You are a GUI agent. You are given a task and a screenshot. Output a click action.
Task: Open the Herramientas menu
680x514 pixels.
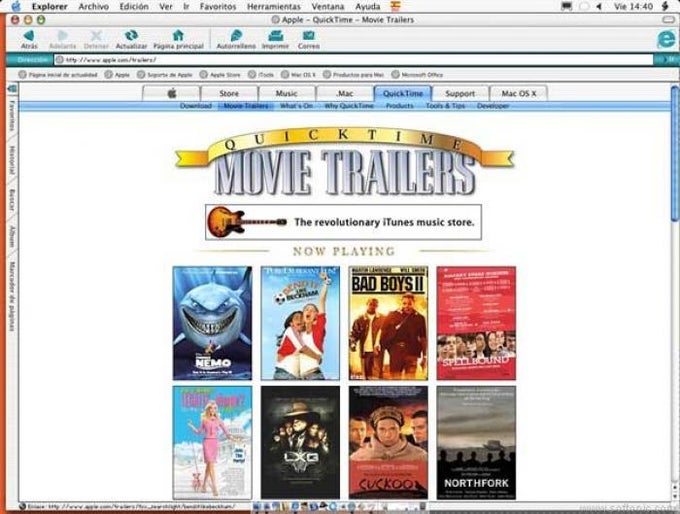pos(274,7)
